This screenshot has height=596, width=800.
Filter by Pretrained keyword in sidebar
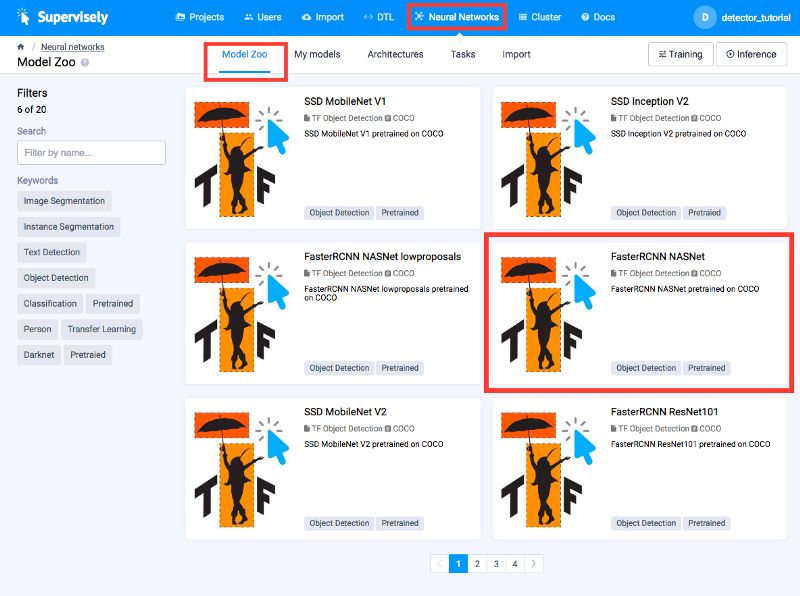click(113, 304)
